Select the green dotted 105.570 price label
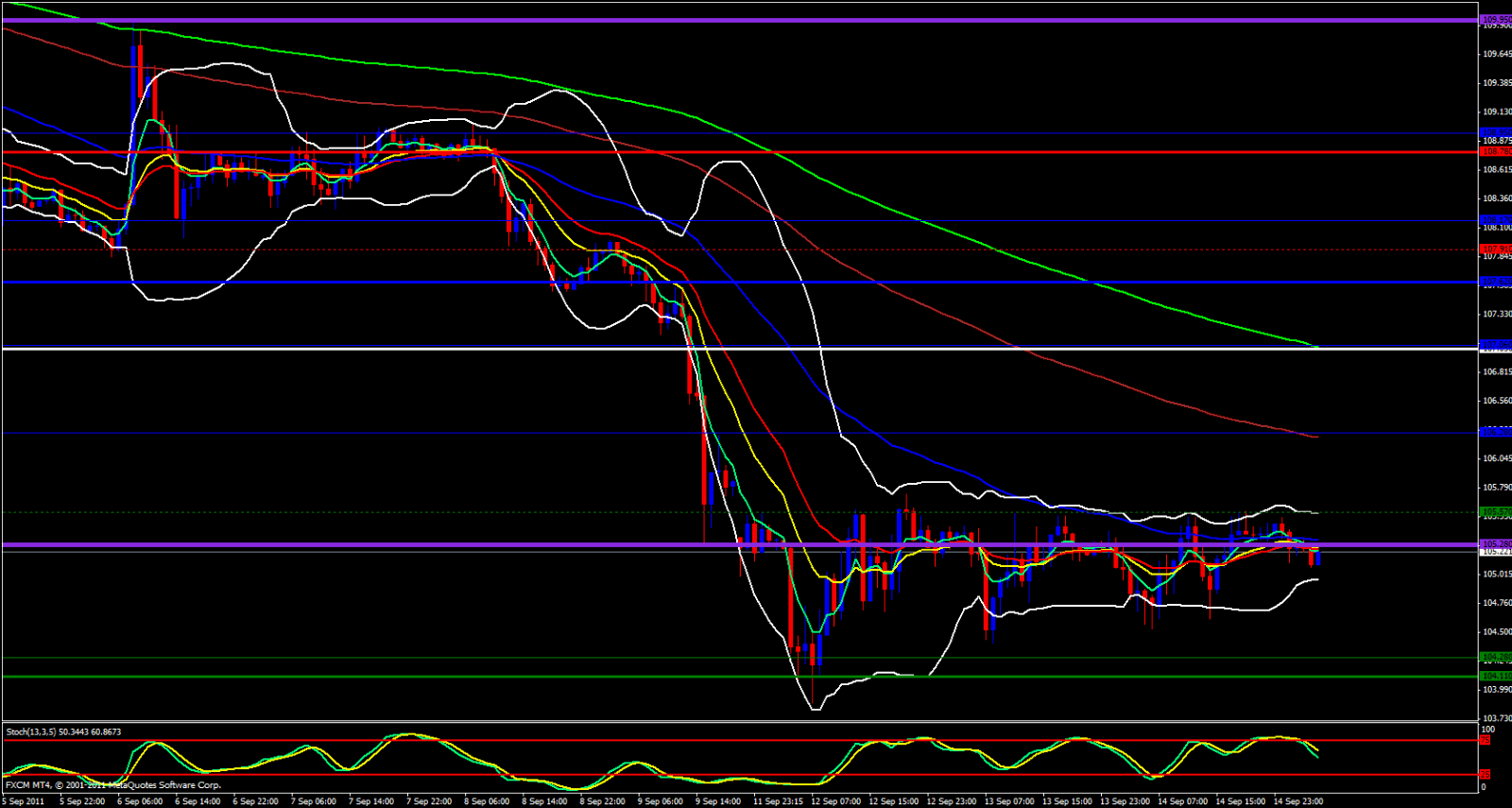 [x=1495, y=511]
